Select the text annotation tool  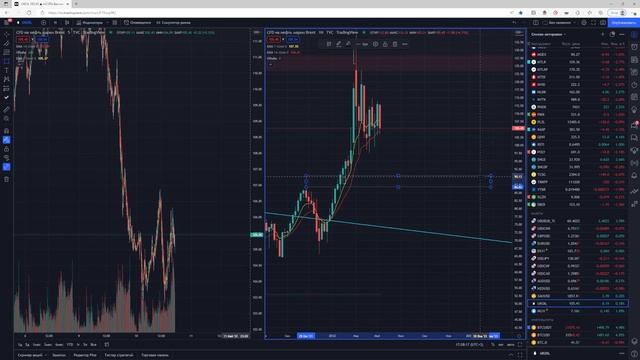6,70
